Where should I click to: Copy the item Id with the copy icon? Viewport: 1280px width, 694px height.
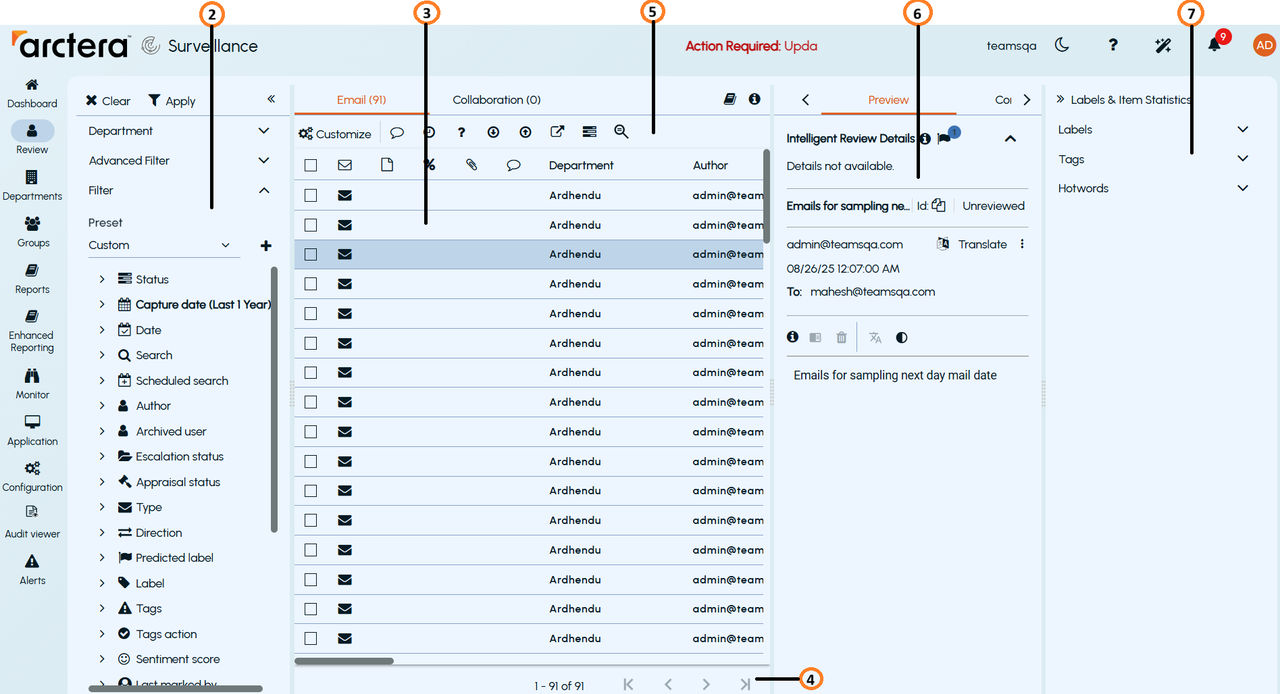tap(938, 206)
